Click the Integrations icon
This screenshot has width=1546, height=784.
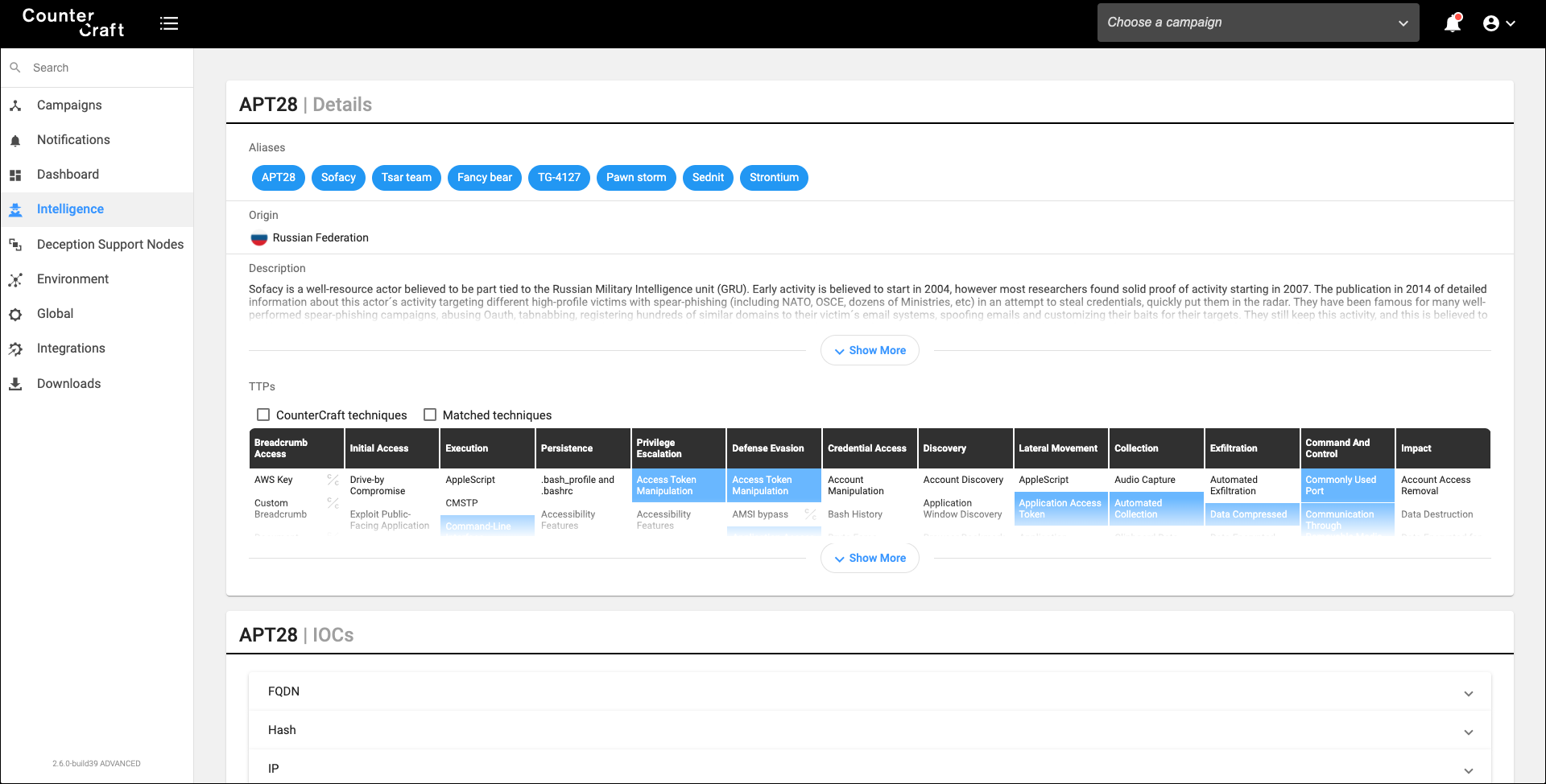coord(15,349)
